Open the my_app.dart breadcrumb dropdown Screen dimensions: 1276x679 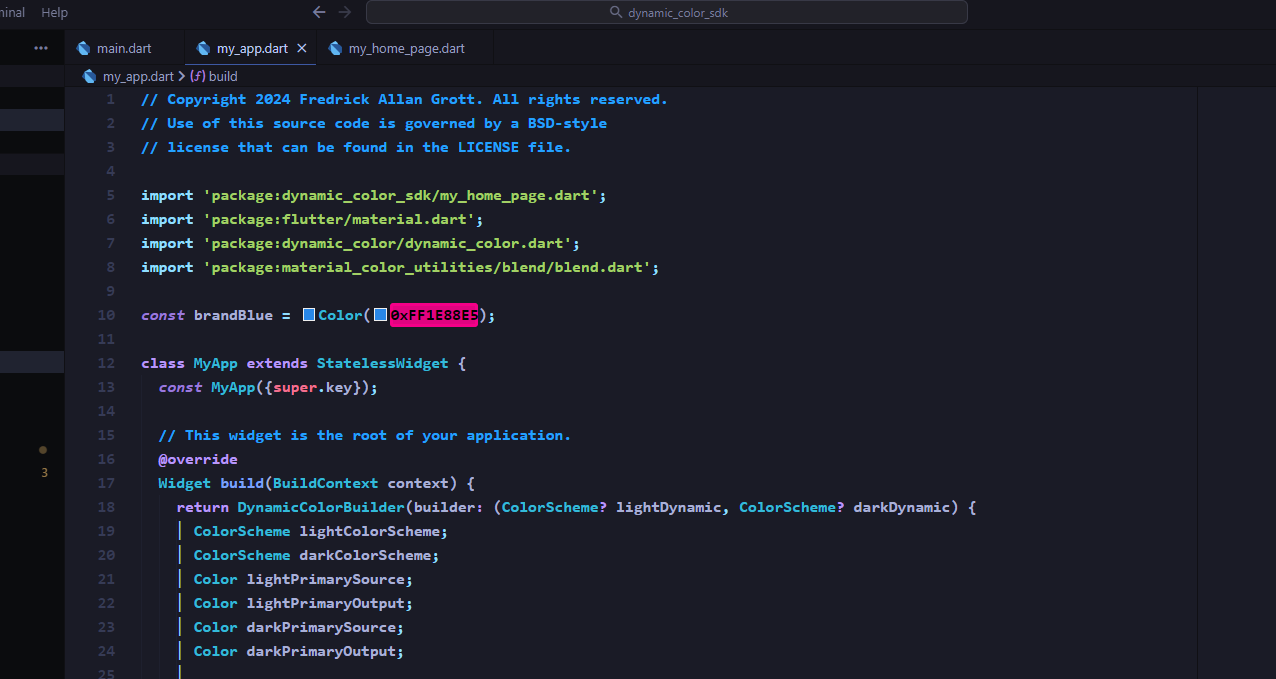[x=139, y=75]
